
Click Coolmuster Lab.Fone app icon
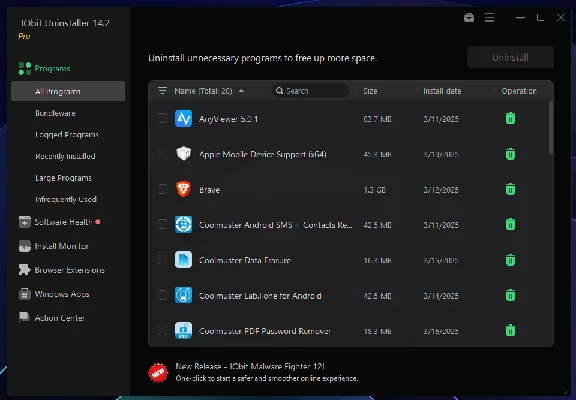coord(183,295)
